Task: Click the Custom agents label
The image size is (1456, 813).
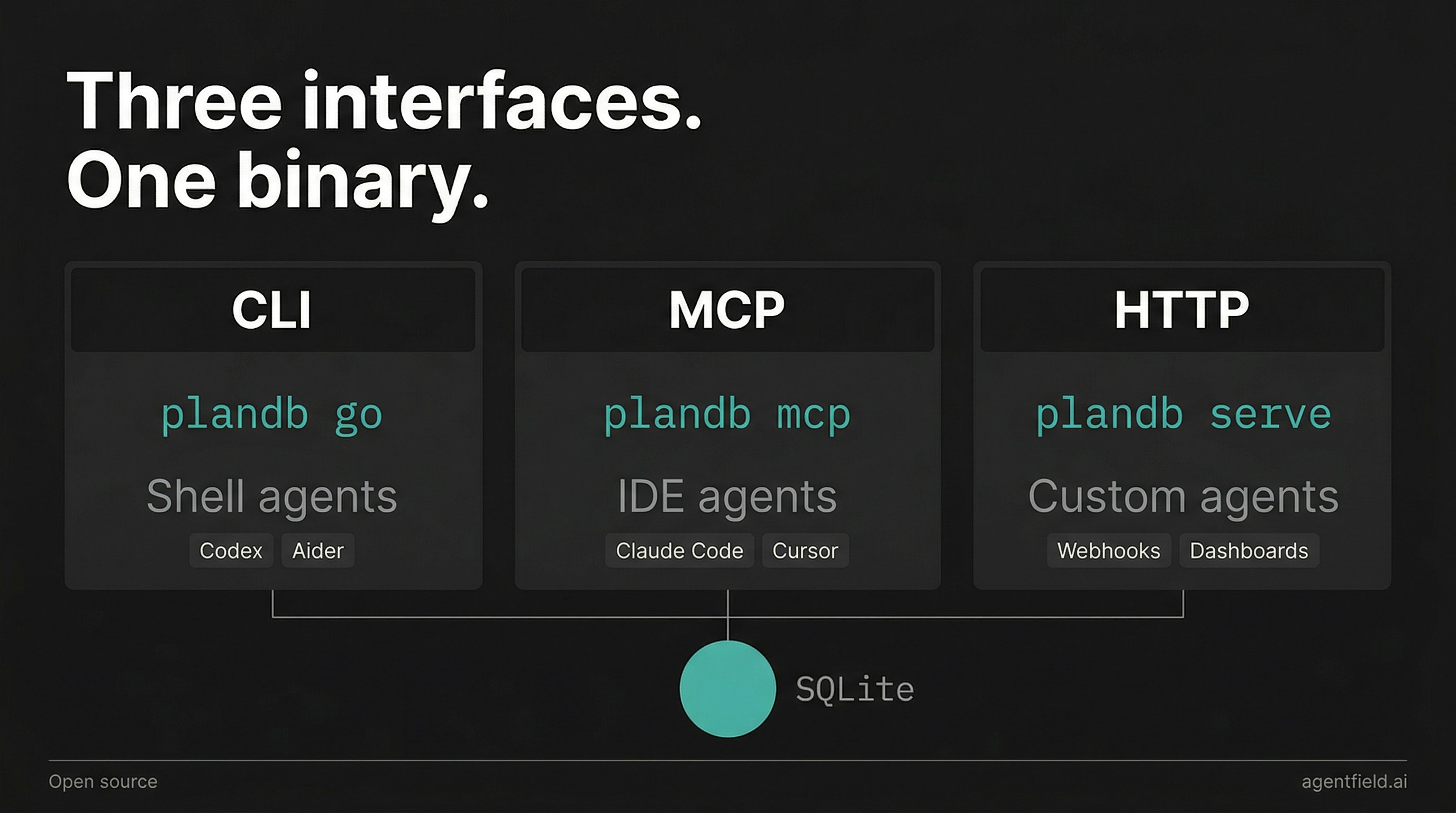Action: pos(1183,496)
